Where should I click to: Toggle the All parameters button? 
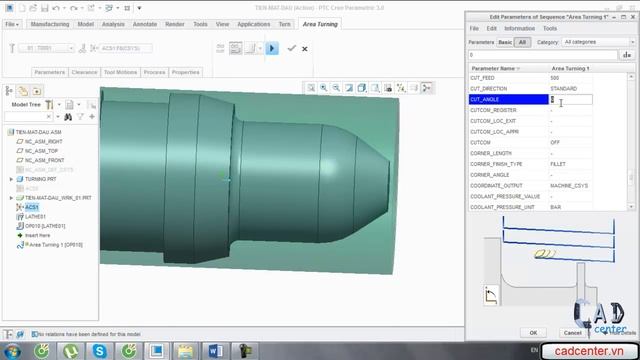coord(522,42)
